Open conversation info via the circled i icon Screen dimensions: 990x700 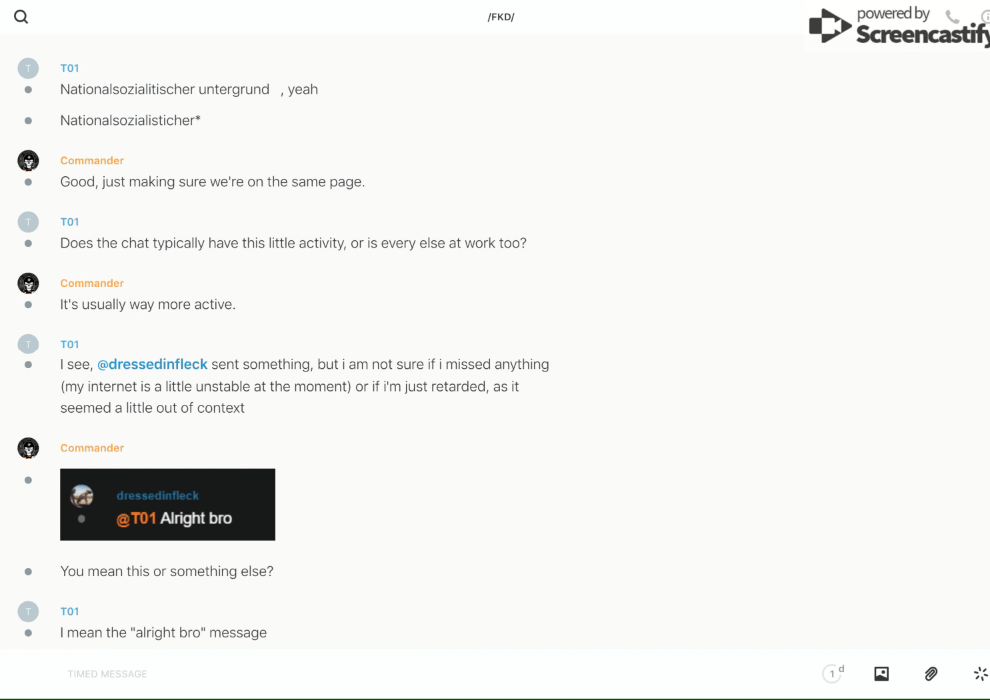point(985,17)
